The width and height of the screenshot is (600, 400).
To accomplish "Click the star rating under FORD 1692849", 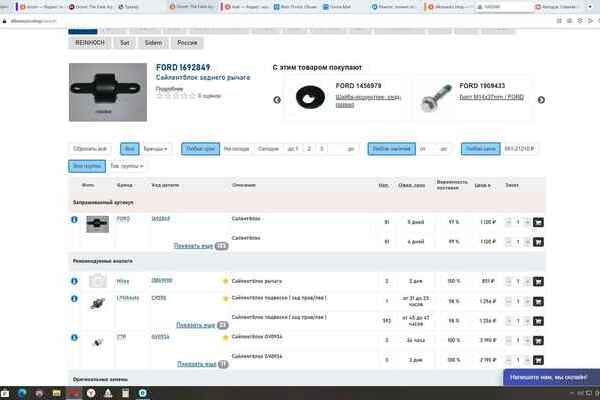I will point(176,96).
